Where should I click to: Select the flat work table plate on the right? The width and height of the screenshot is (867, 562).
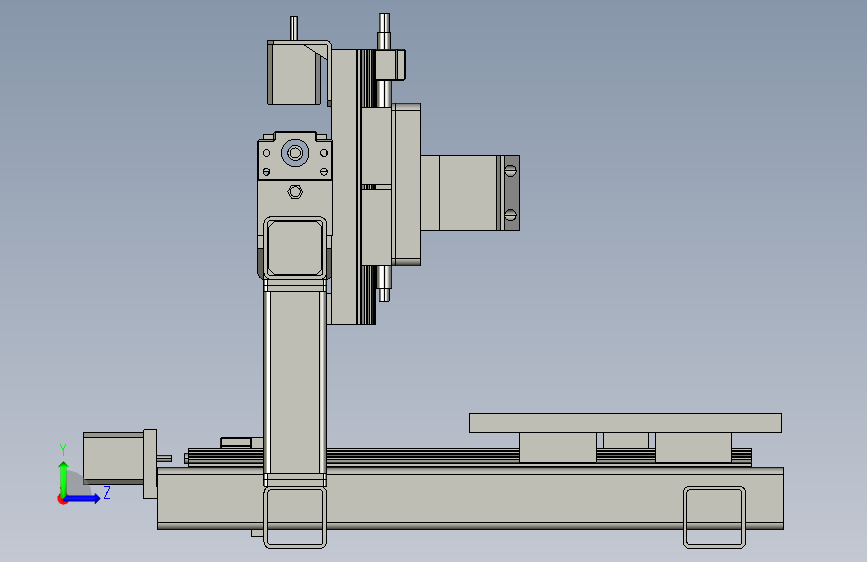(625, 423)
